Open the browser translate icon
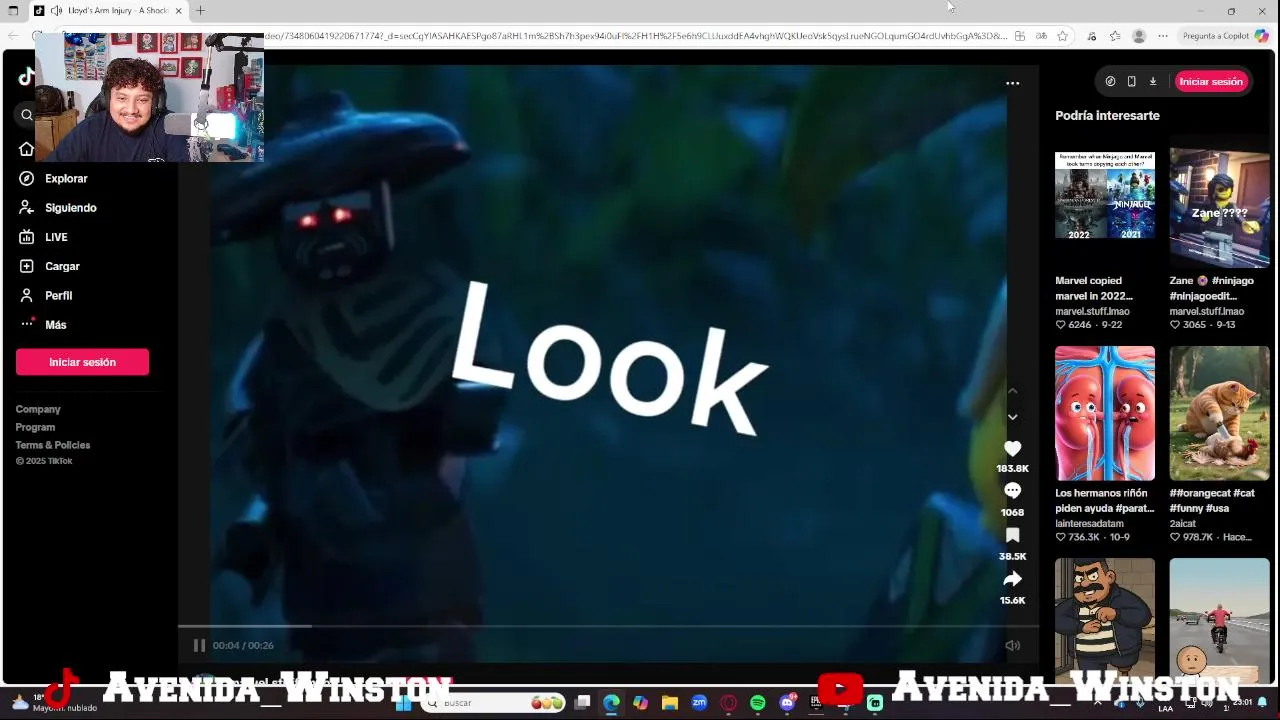This screenshot has height=720, width=1280. (1041, 36)
